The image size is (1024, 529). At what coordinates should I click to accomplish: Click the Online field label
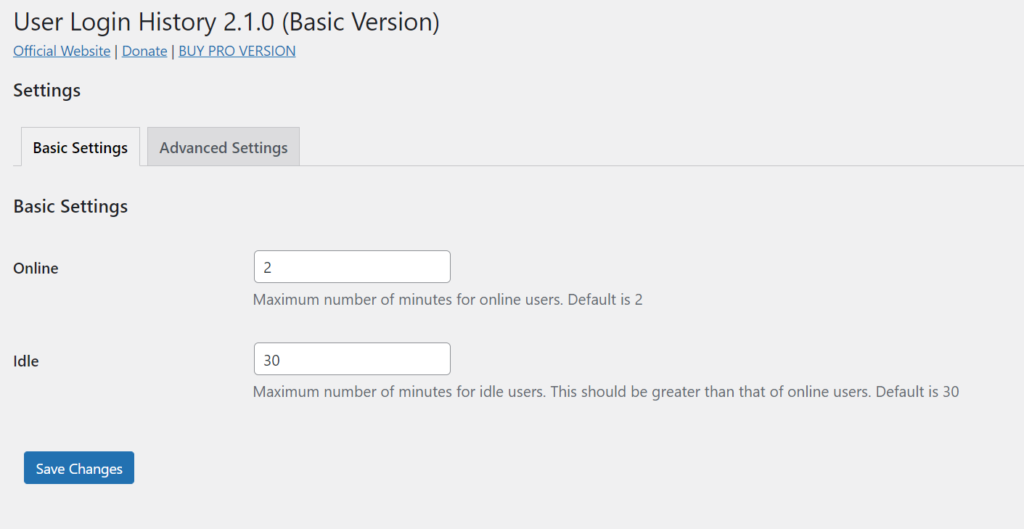[36, 268]
